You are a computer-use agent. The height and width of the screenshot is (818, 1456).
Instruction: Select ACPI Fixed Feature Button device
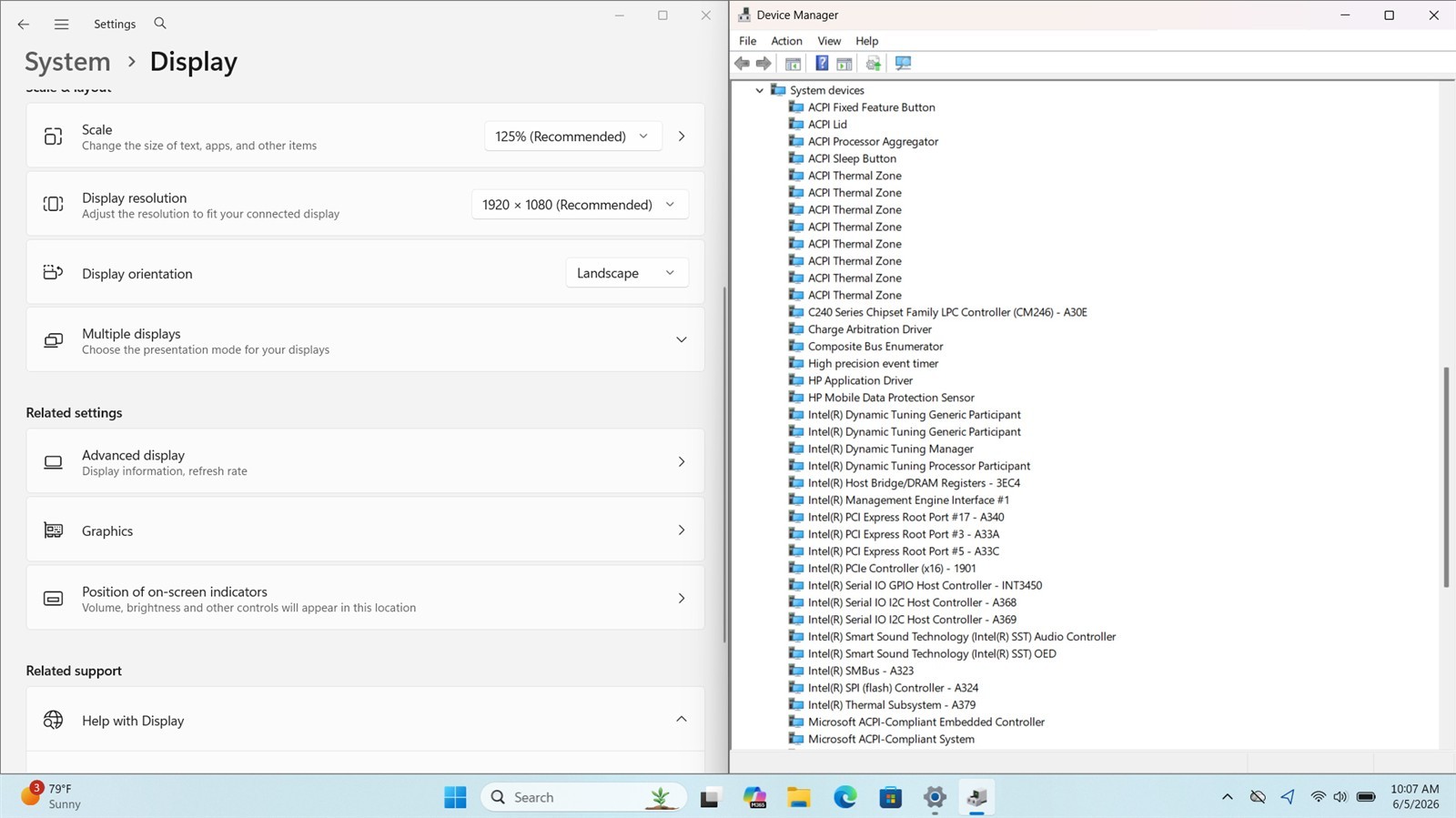871,107
